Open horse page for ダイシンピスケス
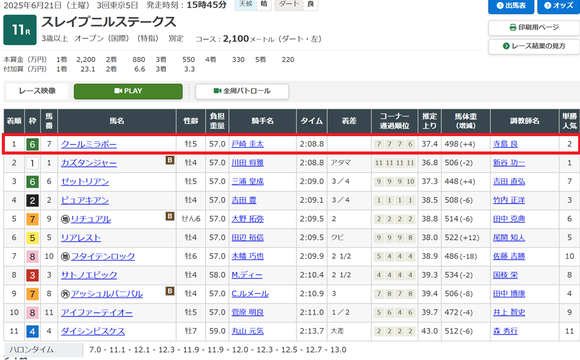580x360 pixels. click(93, 332)
